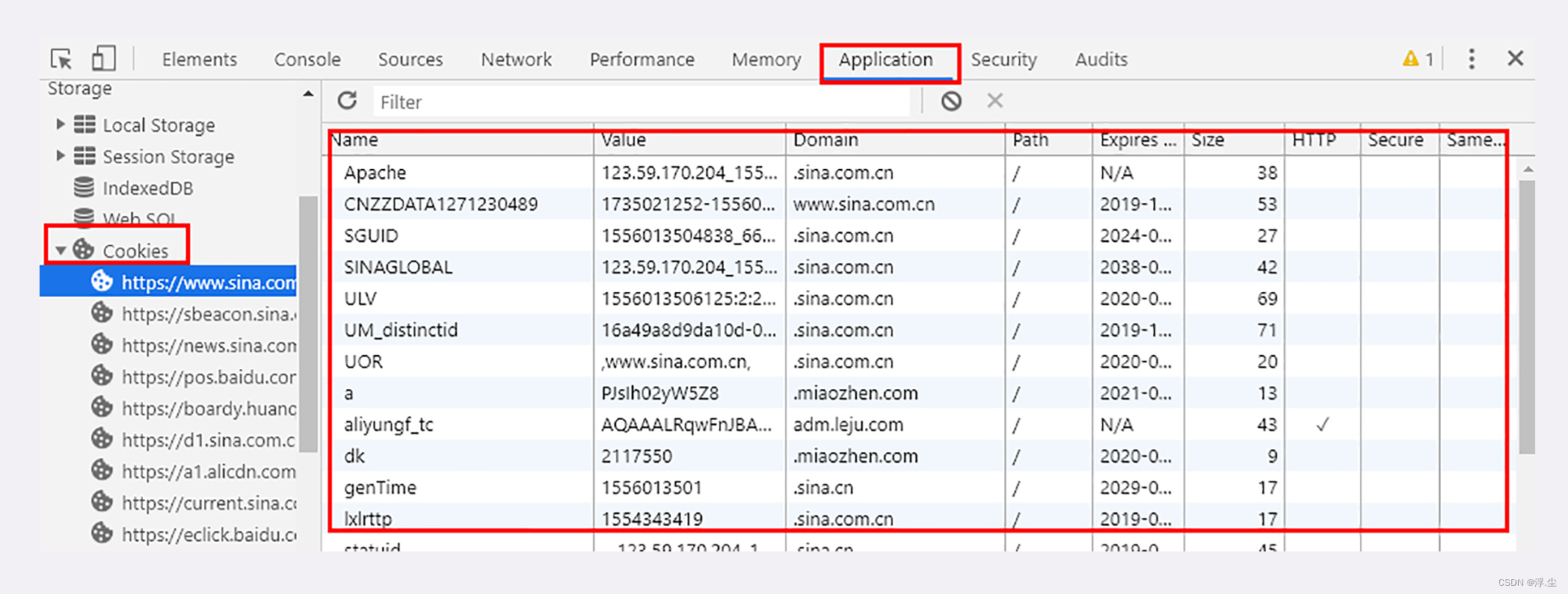
Task: Click the Cookies cookie icon
Action: click(84, 250)
